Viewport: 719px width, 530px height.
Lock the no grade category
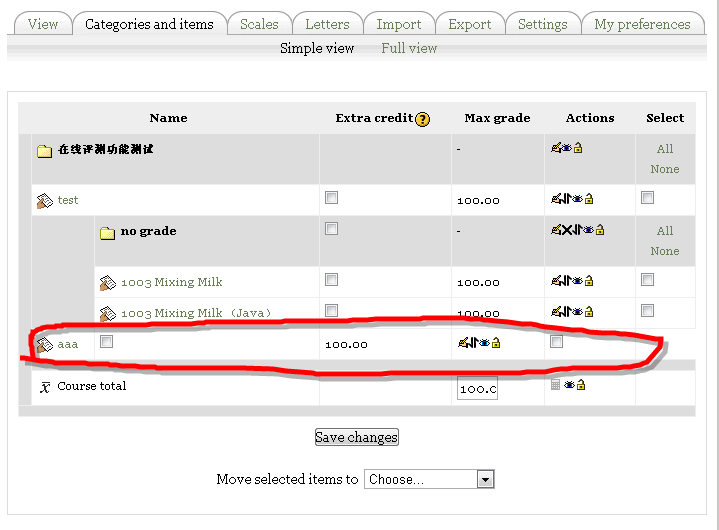pos(600,230)
